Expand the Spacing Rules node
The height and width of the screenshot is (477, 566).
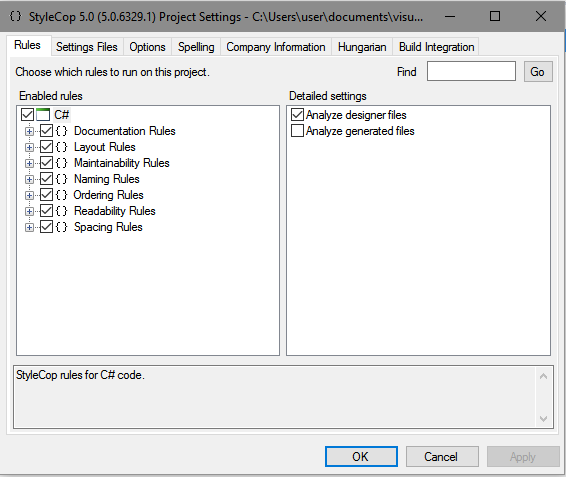tap(30, 227)
